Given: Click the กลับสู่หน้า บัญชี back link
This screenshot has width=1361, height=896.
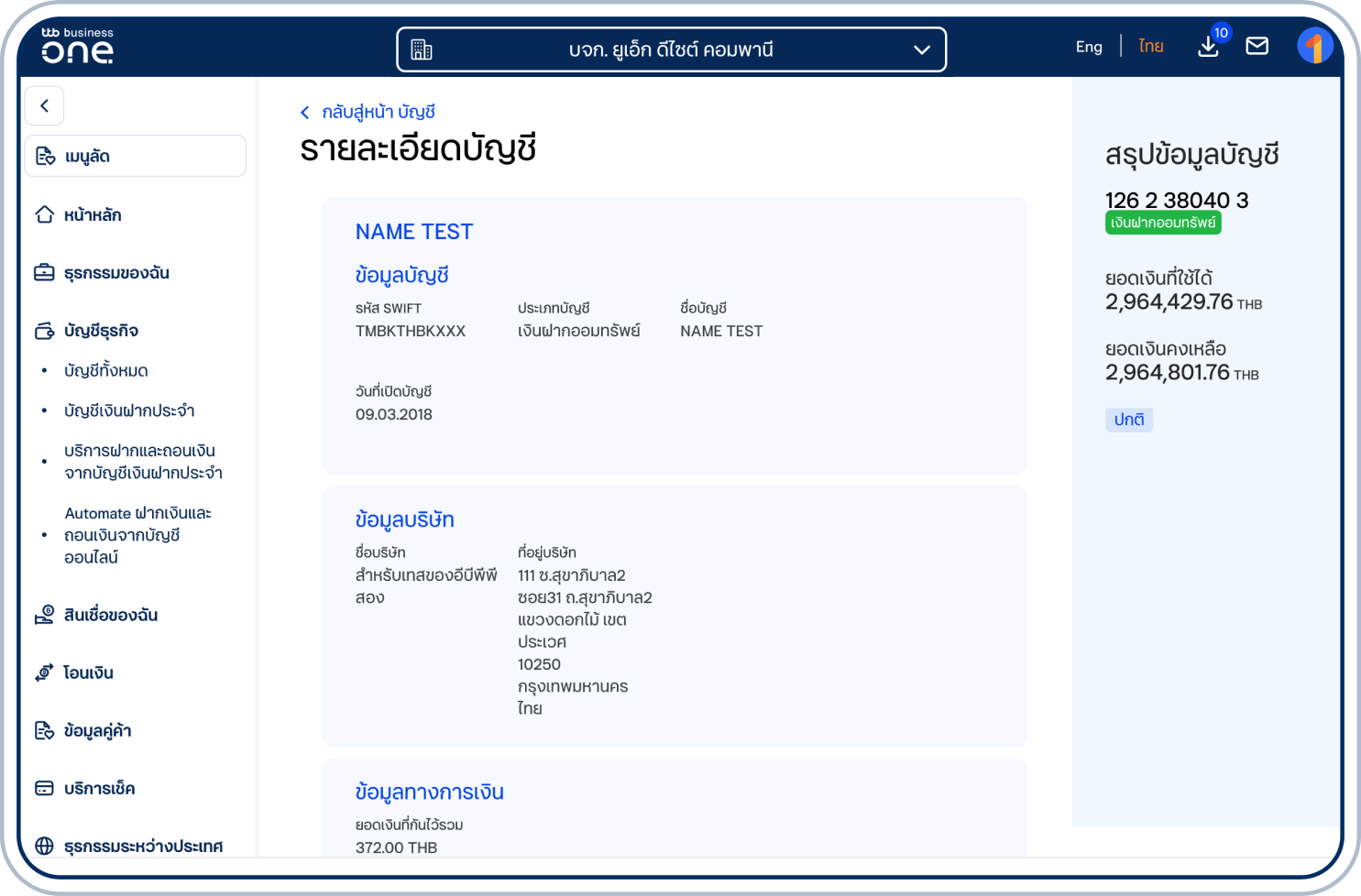Looking at the screenshot, I should [x=368, y=112].
